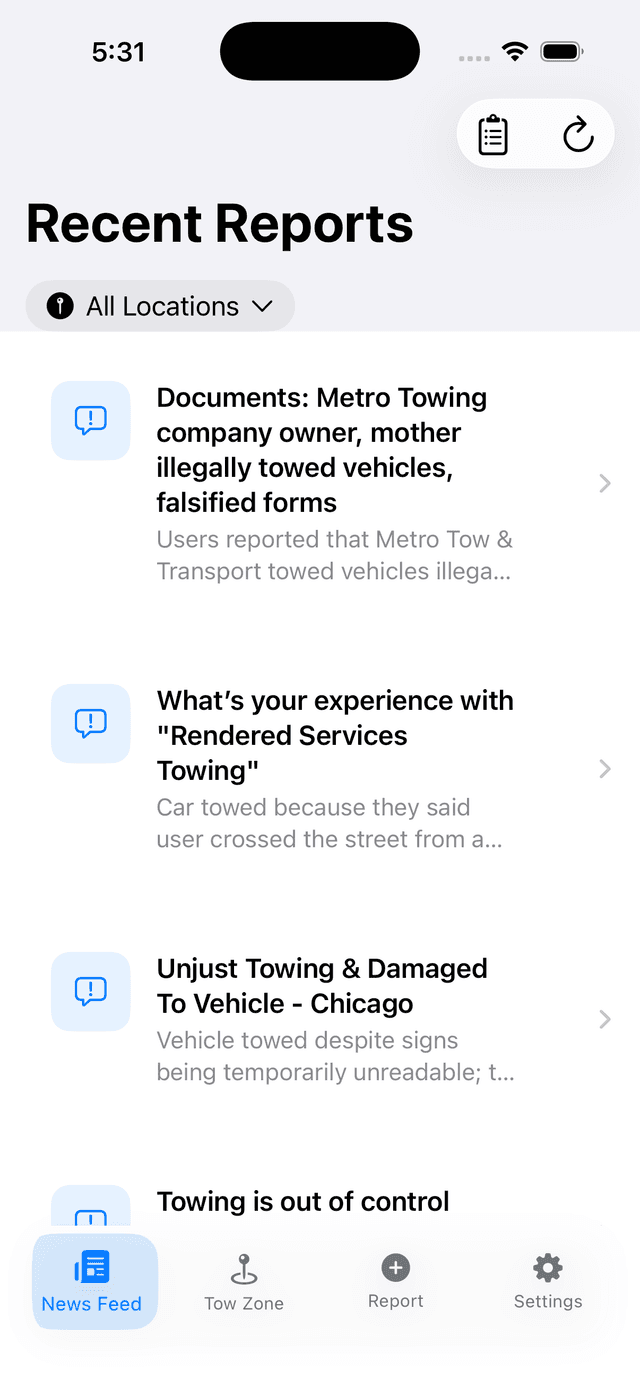Switch to the Settings tab
This screenshot has width=640, height=1391.
[x=547, y=1281]
